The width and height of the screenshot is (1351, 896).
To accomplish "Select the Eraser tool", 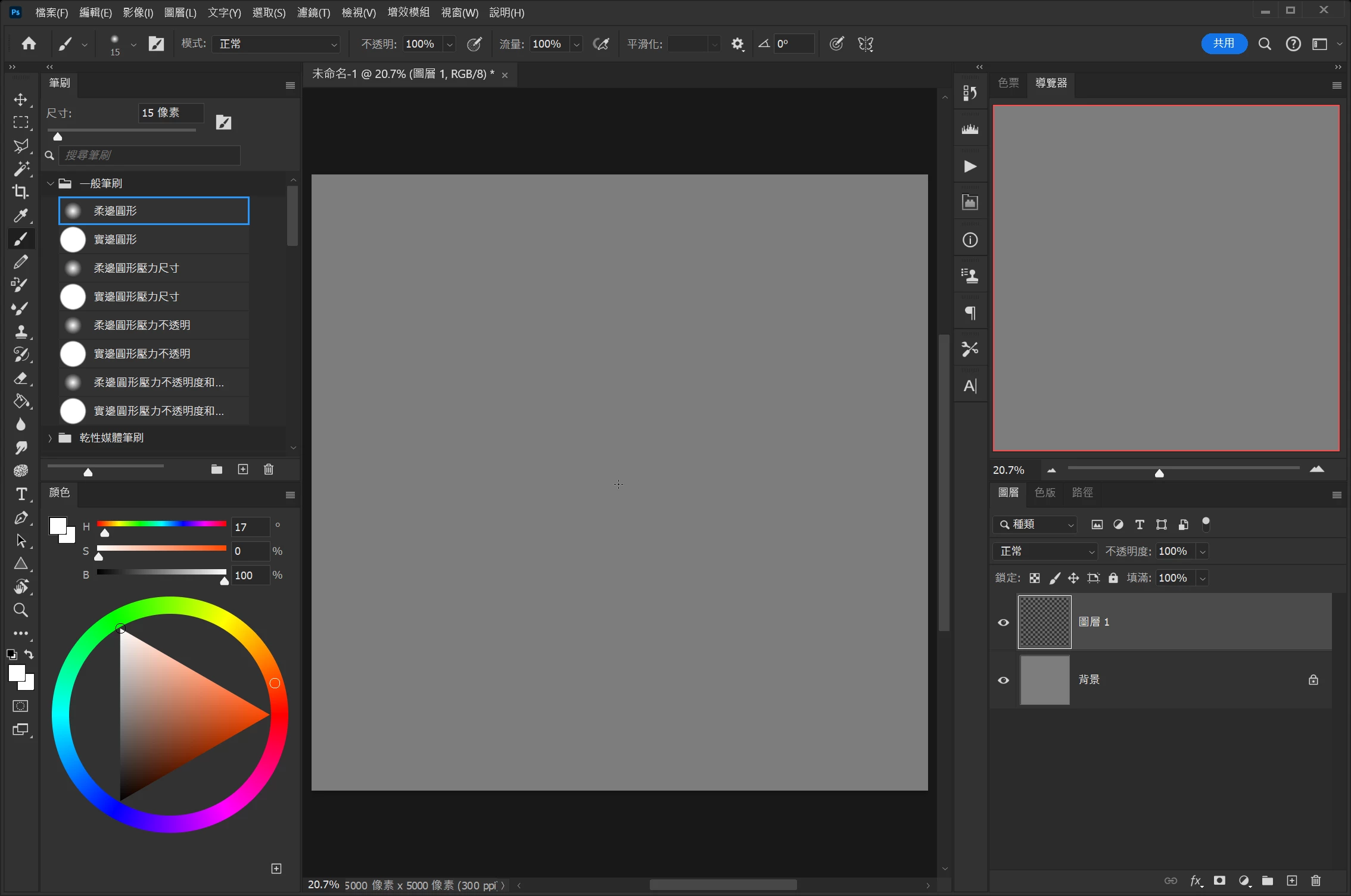I will pyautogui.click(x=21, y=379).
